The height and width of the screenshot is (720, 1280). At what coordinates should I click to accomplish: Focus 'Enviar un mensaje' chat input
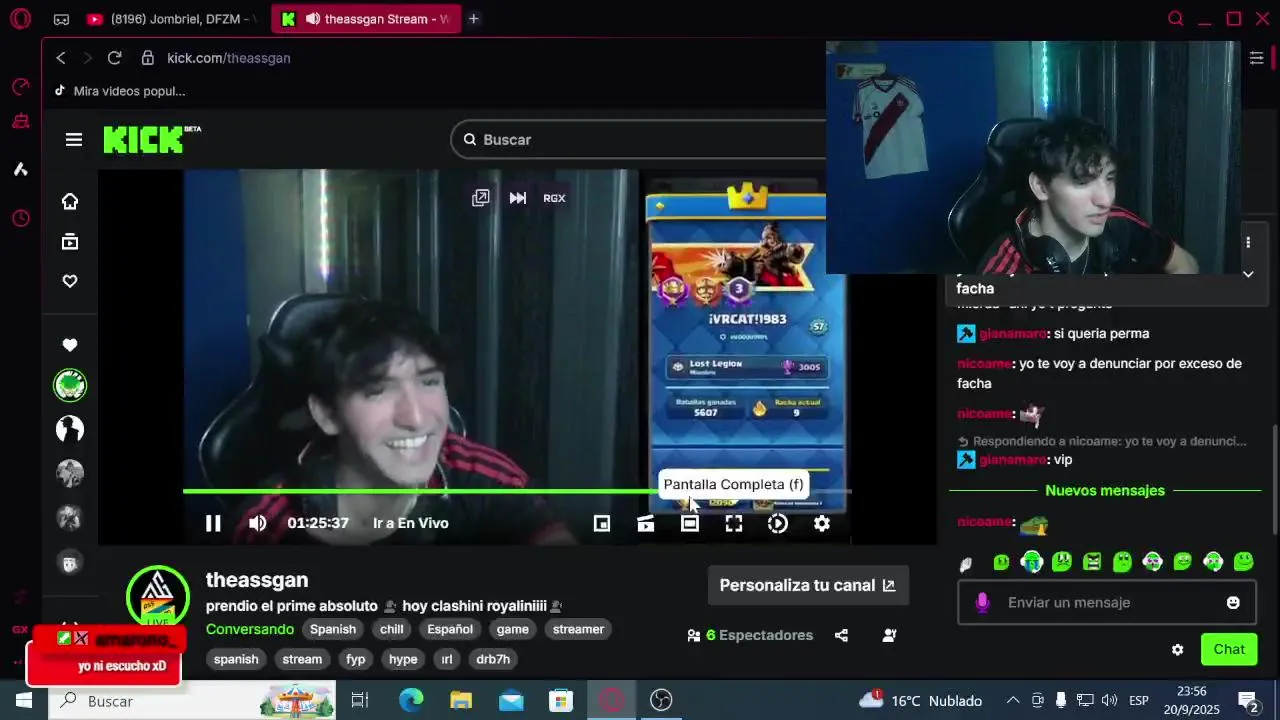(x=1105, y=603)
